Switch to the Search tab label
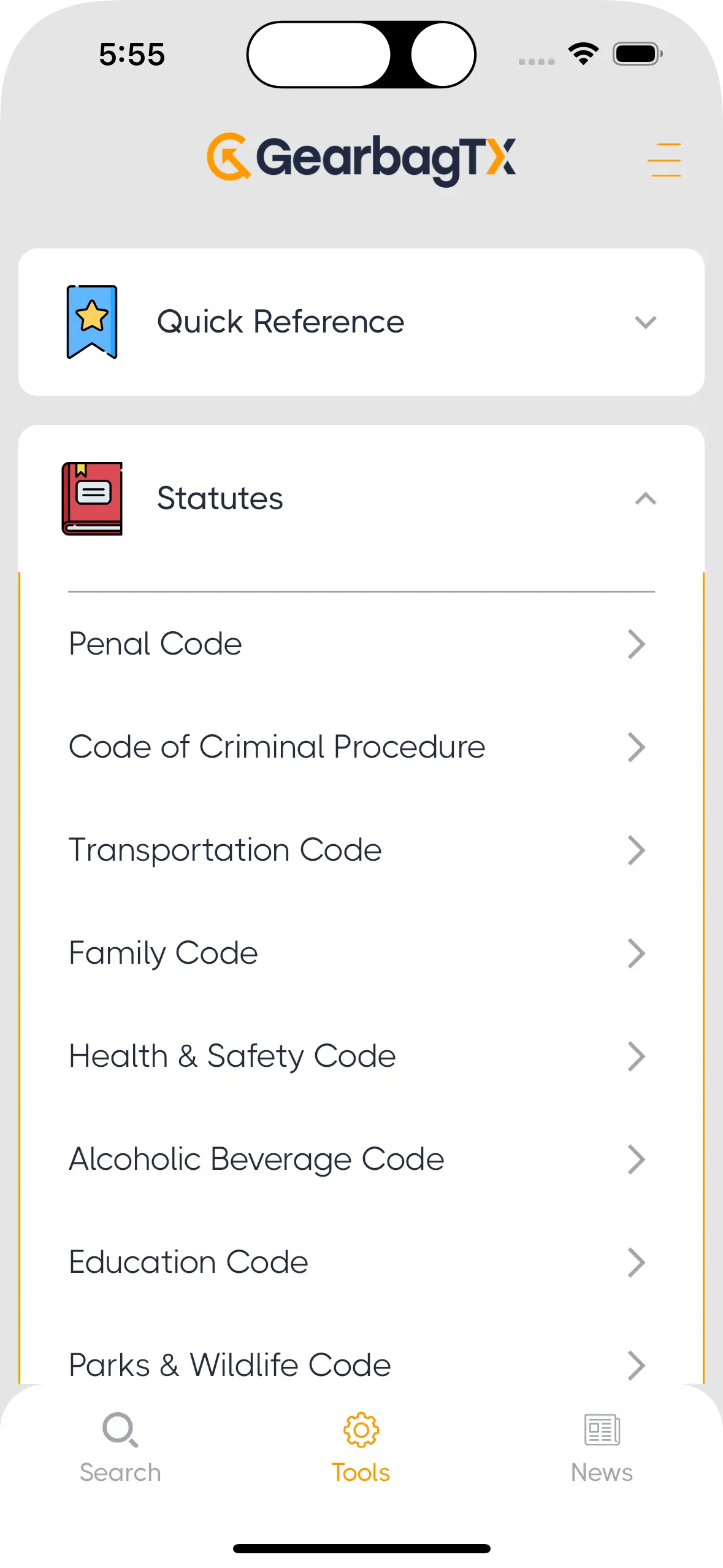The height and width of the screenshot is (1568, 723). pos(120,1472)
